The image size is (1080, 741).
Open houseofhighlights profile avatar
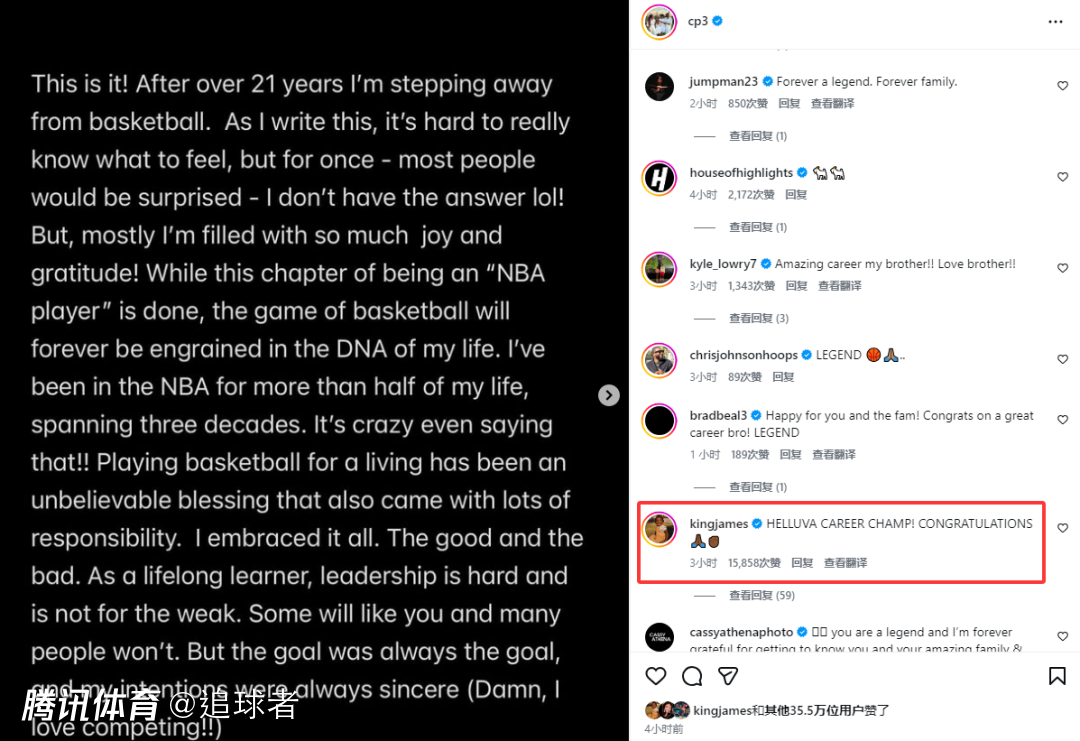click(x=659, y=178)
